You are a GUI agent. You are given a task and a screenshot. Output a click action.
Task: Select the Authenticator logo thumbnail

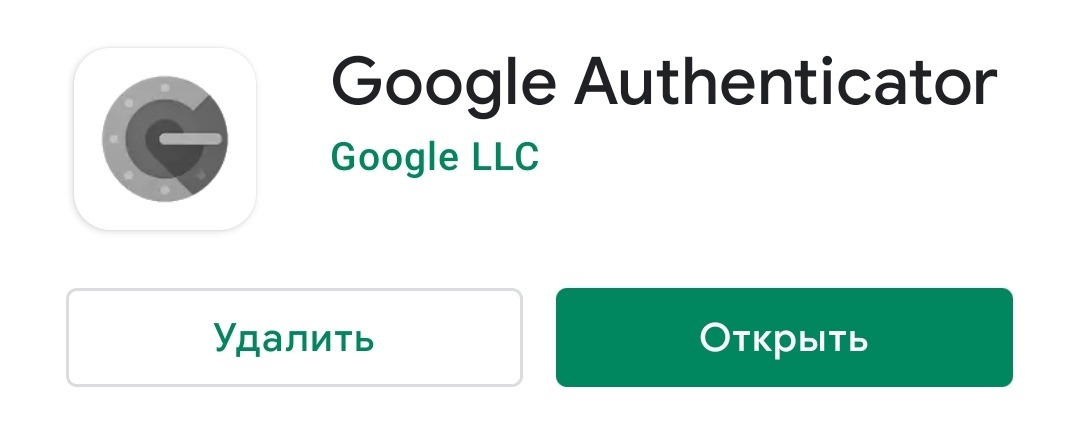click(x=165, y=138)
